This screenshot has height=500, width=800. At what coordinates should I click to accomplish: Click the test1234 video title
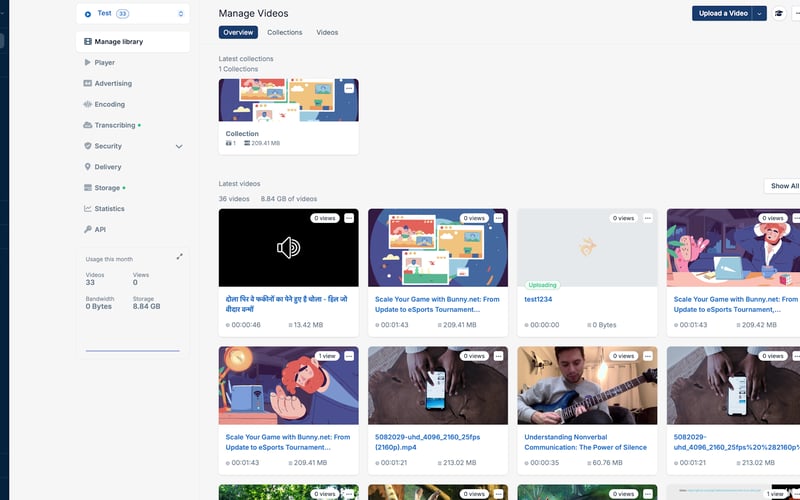pyautogui.click(x=538, y=299)
